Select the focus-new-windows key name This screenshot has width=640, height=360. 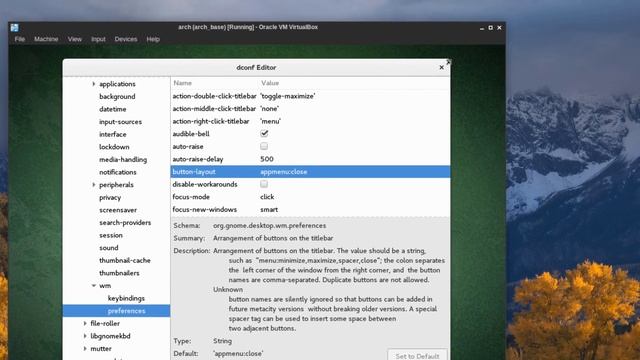pyautogui.click(x=204, y=209)
